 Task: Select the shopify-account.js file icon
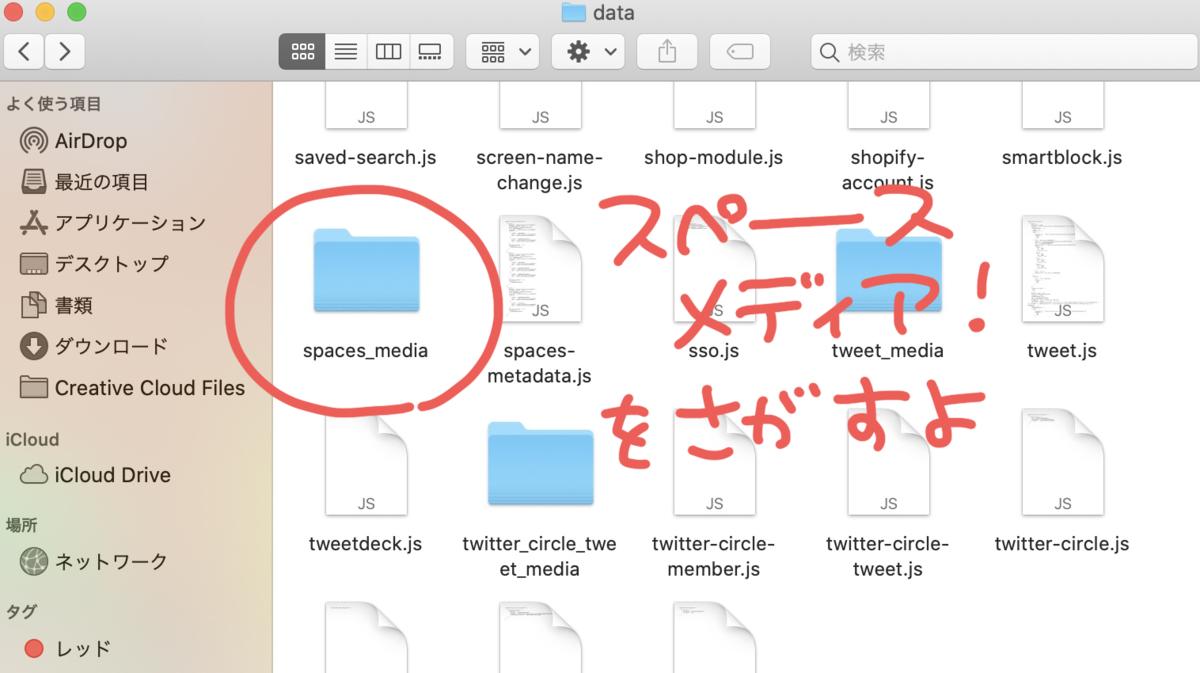[x=888, y=107]
